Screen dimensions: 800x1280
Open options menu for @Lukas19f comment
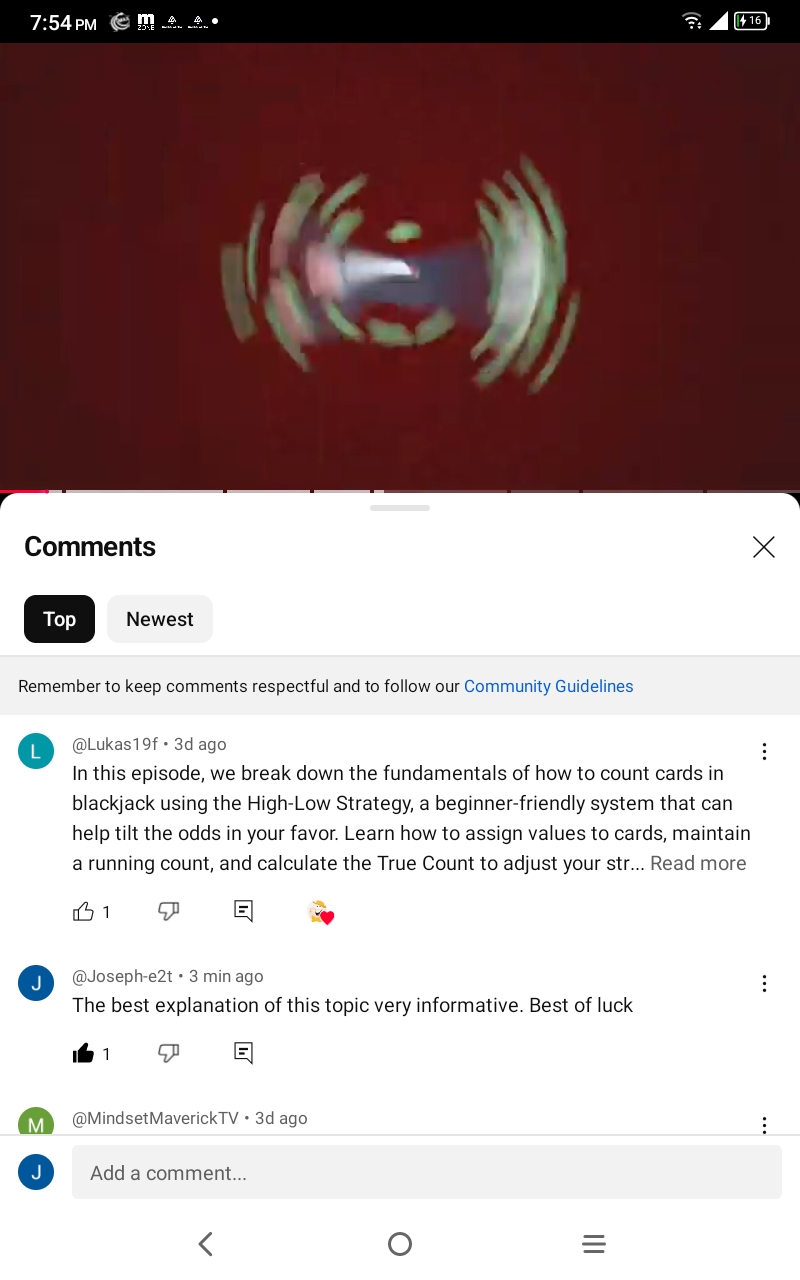click(764, 751)
